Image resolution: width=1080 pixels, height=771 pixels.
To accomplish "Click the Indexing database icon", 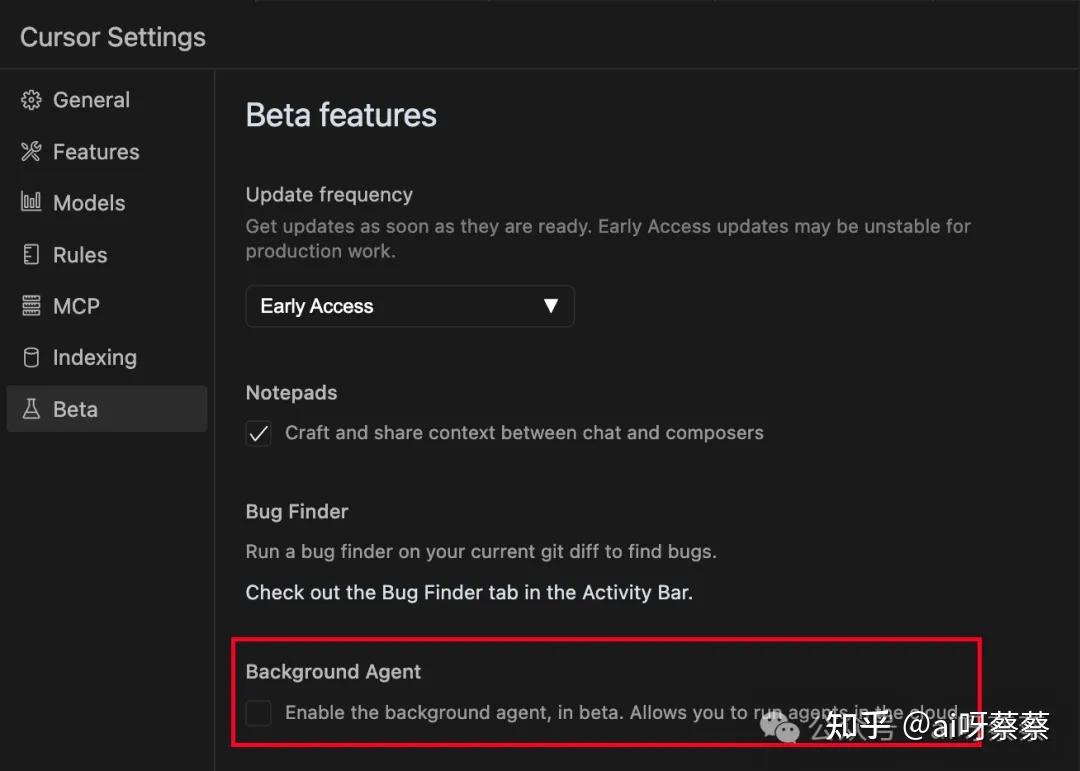I will [x=31, y=358].
